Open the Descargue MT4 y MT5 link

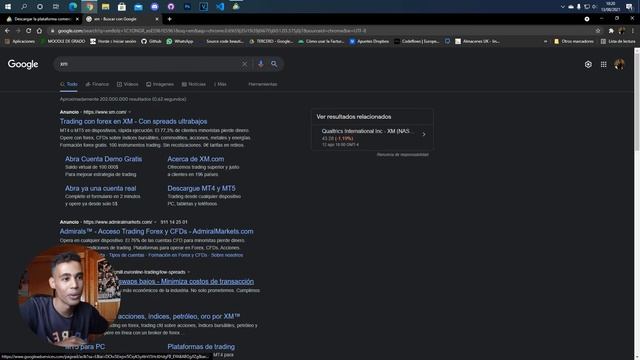tap(201, 188)
